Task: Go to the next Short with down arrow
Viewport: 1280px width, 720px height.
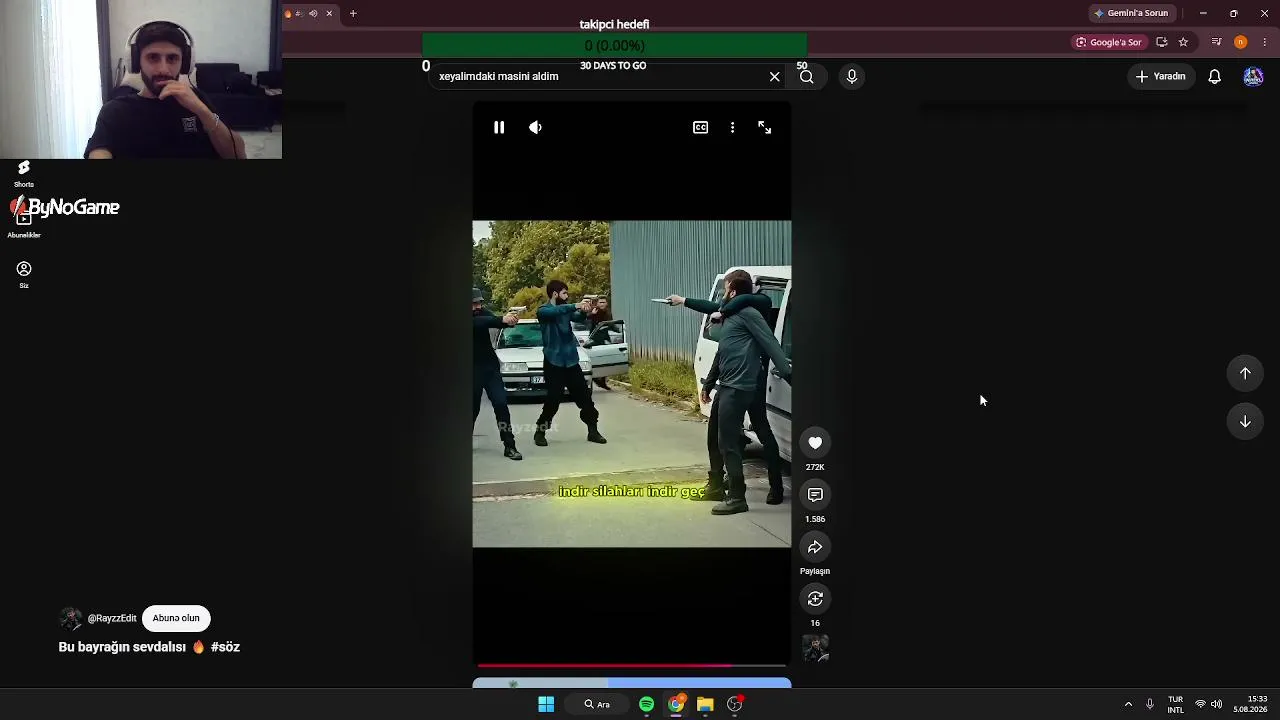Action: click(1245, 421)
